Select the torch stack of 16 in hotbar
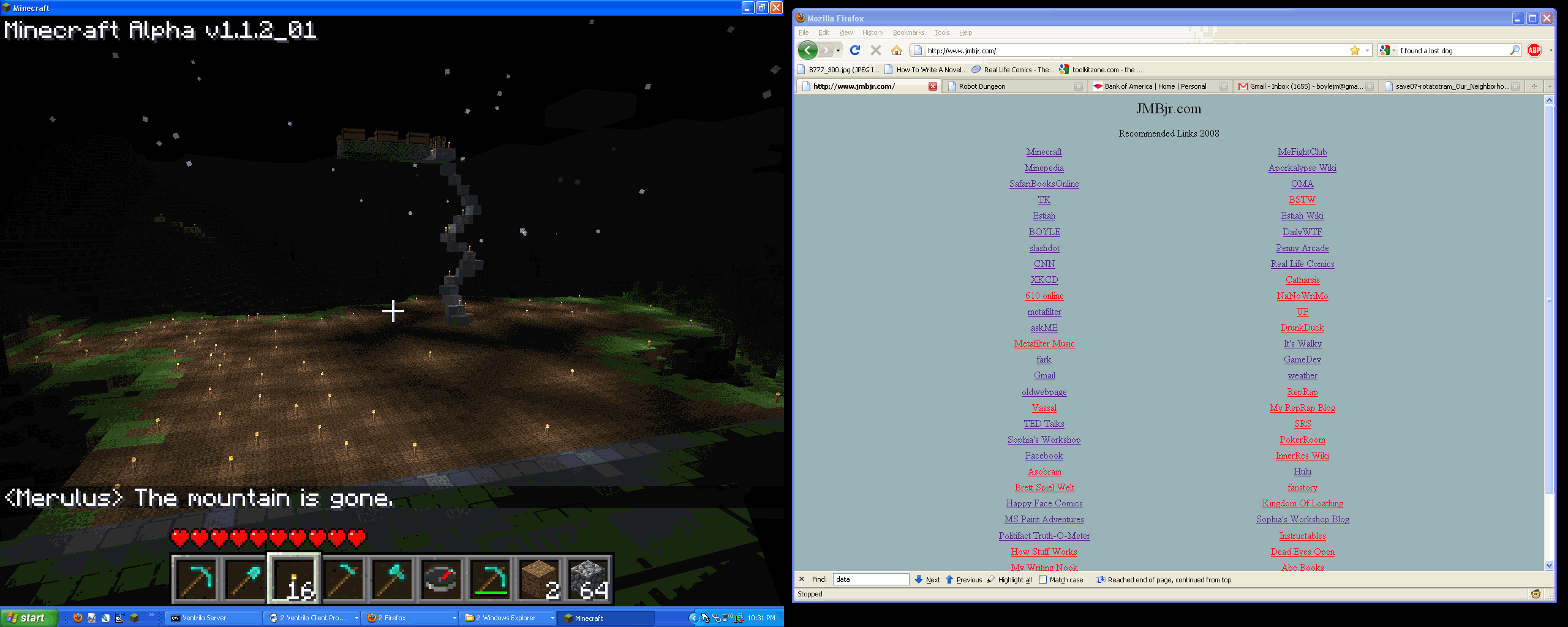 click(x=294, y=579)
